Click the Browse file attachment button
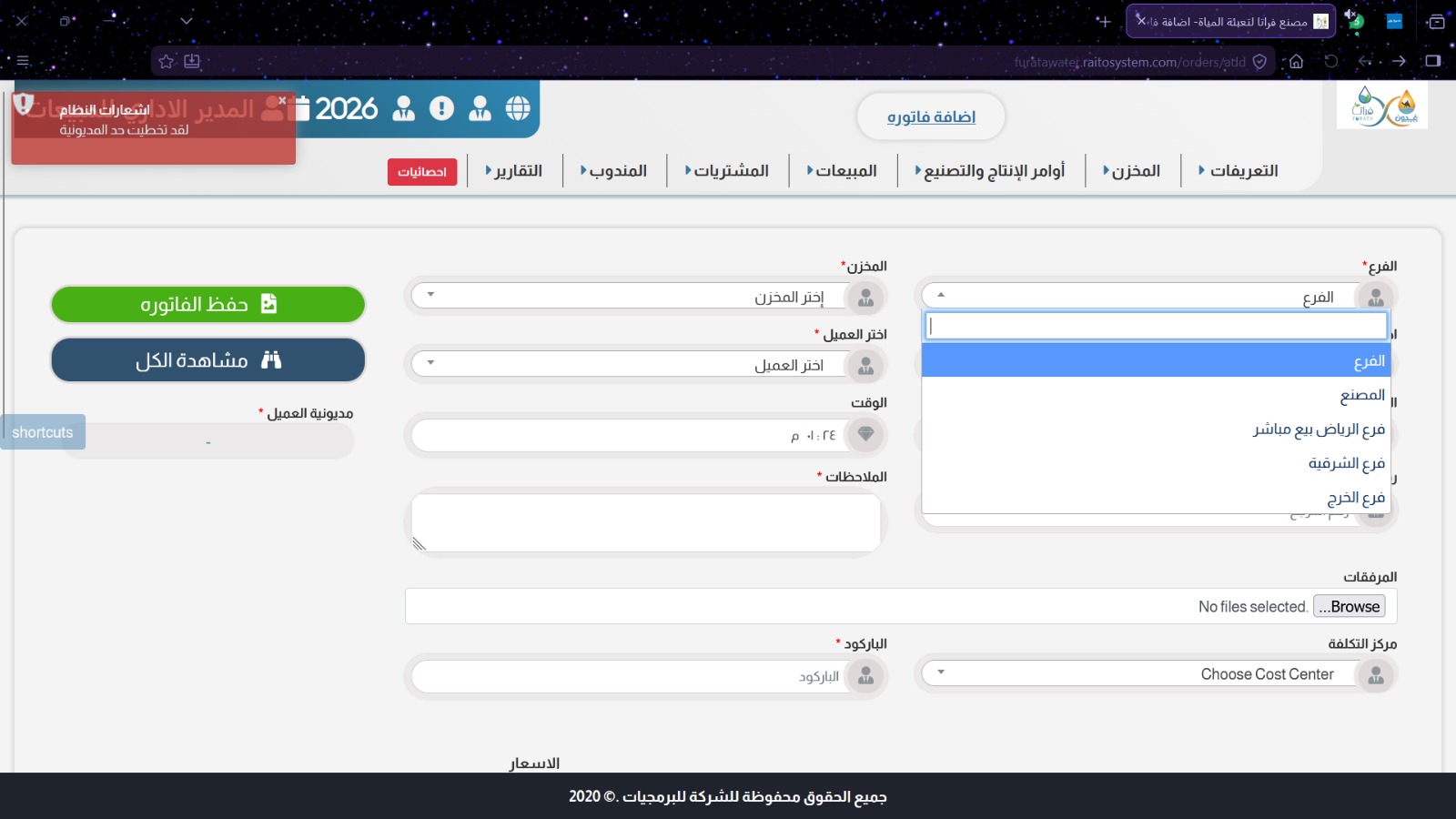This screenshot has width=1456, height=819. 1350,606
